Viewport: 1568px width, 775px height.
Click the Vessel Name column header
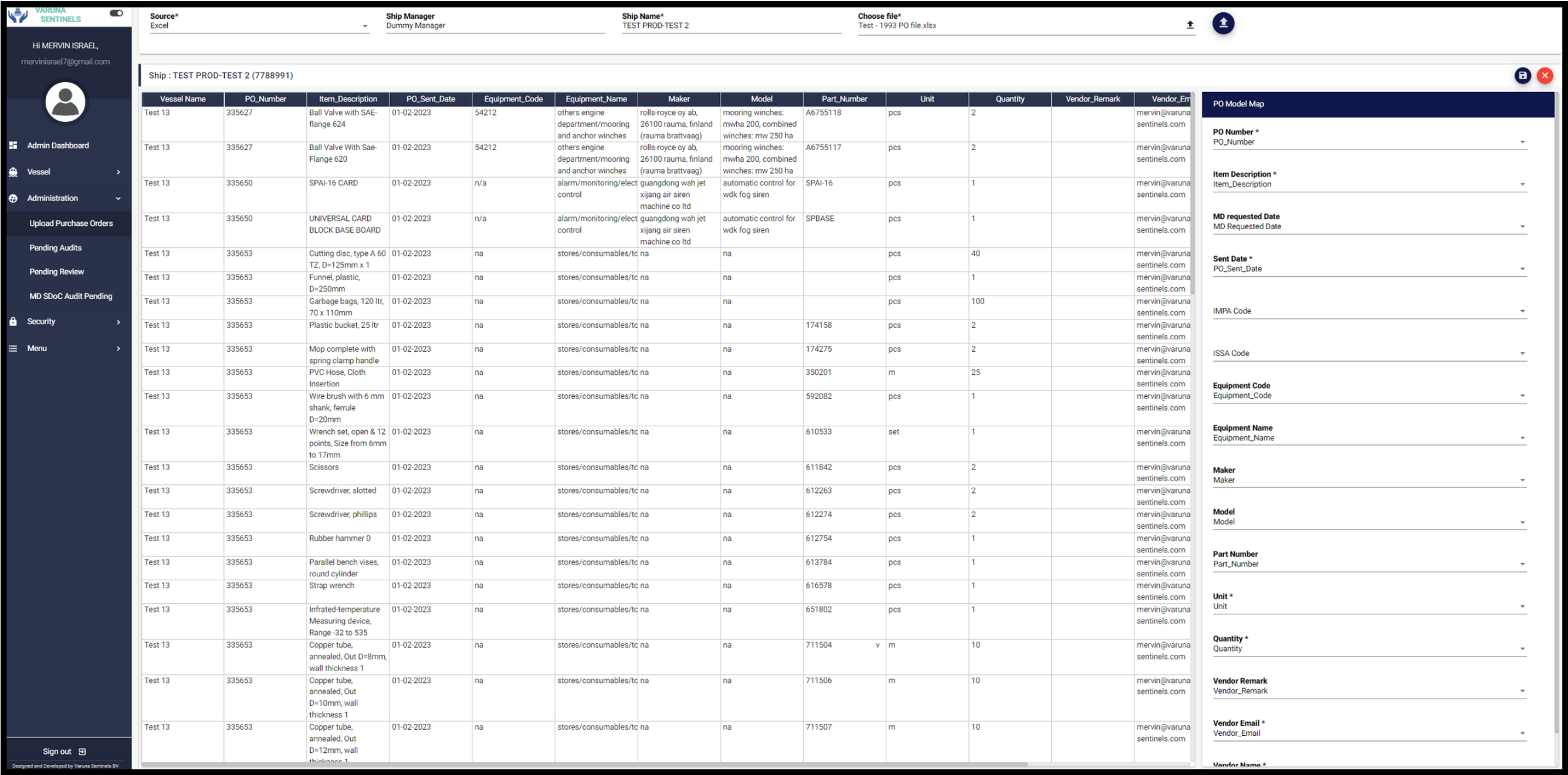point(182,99)
